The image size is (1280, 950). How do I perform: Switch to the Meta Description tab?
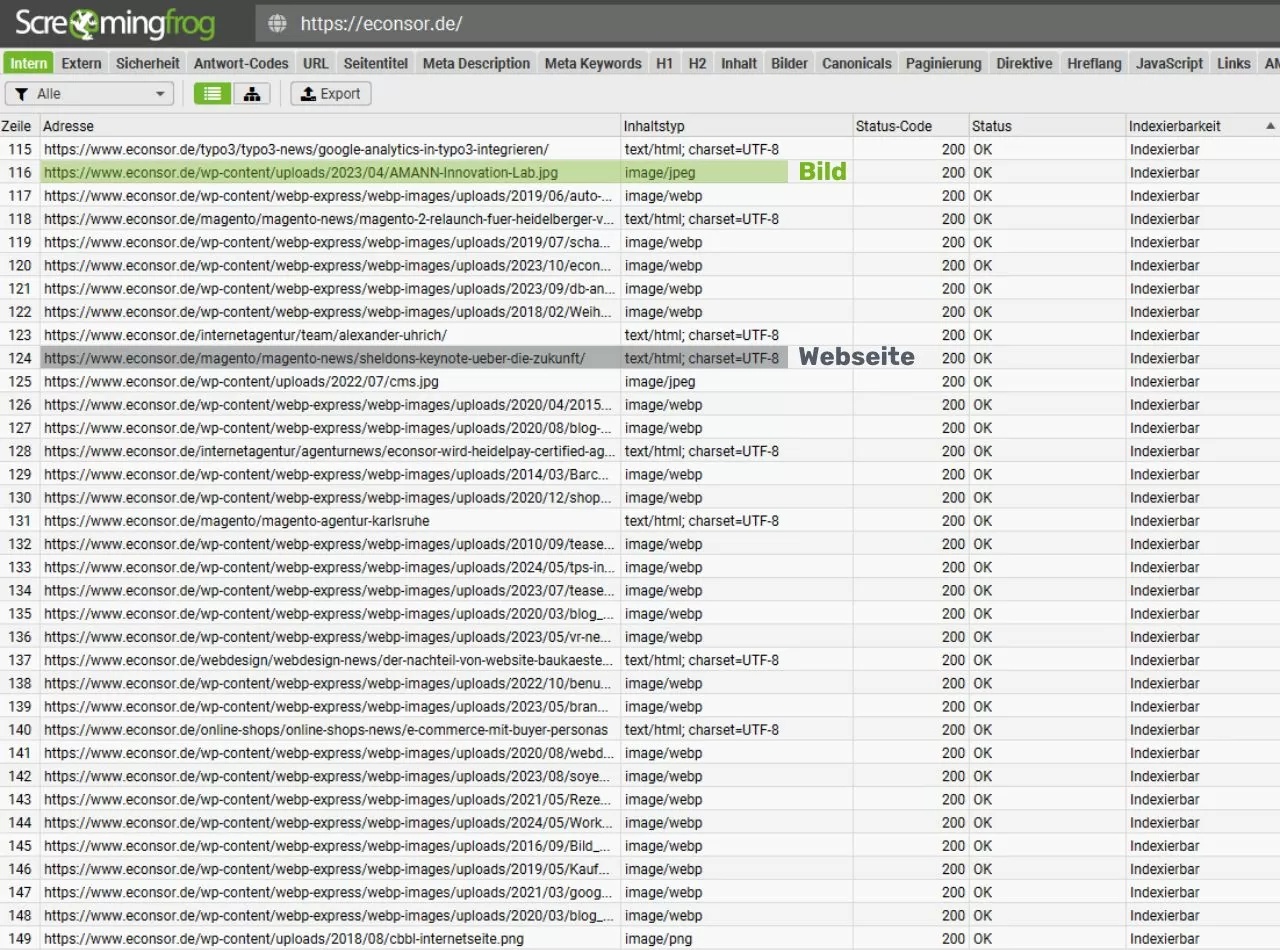tap(476, 63)
